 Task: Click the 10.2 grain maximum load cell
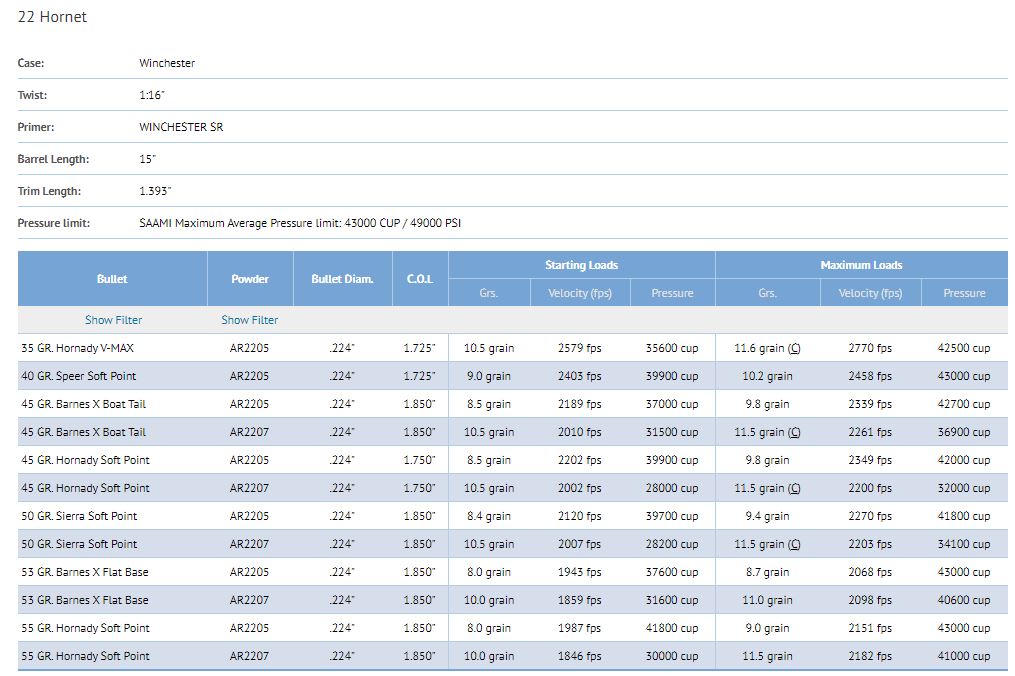[x=767, y=376]
